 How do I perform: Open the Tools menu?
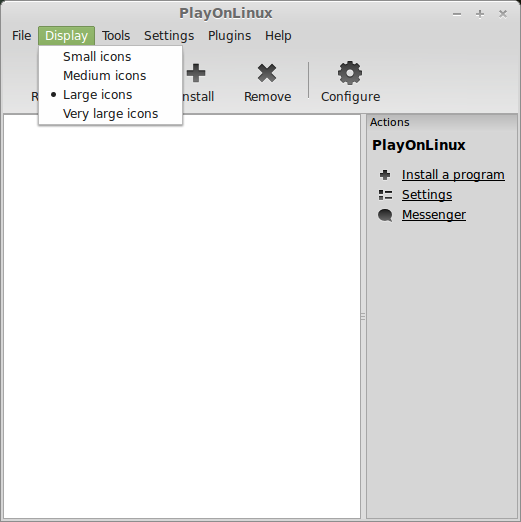click(116, 36)
